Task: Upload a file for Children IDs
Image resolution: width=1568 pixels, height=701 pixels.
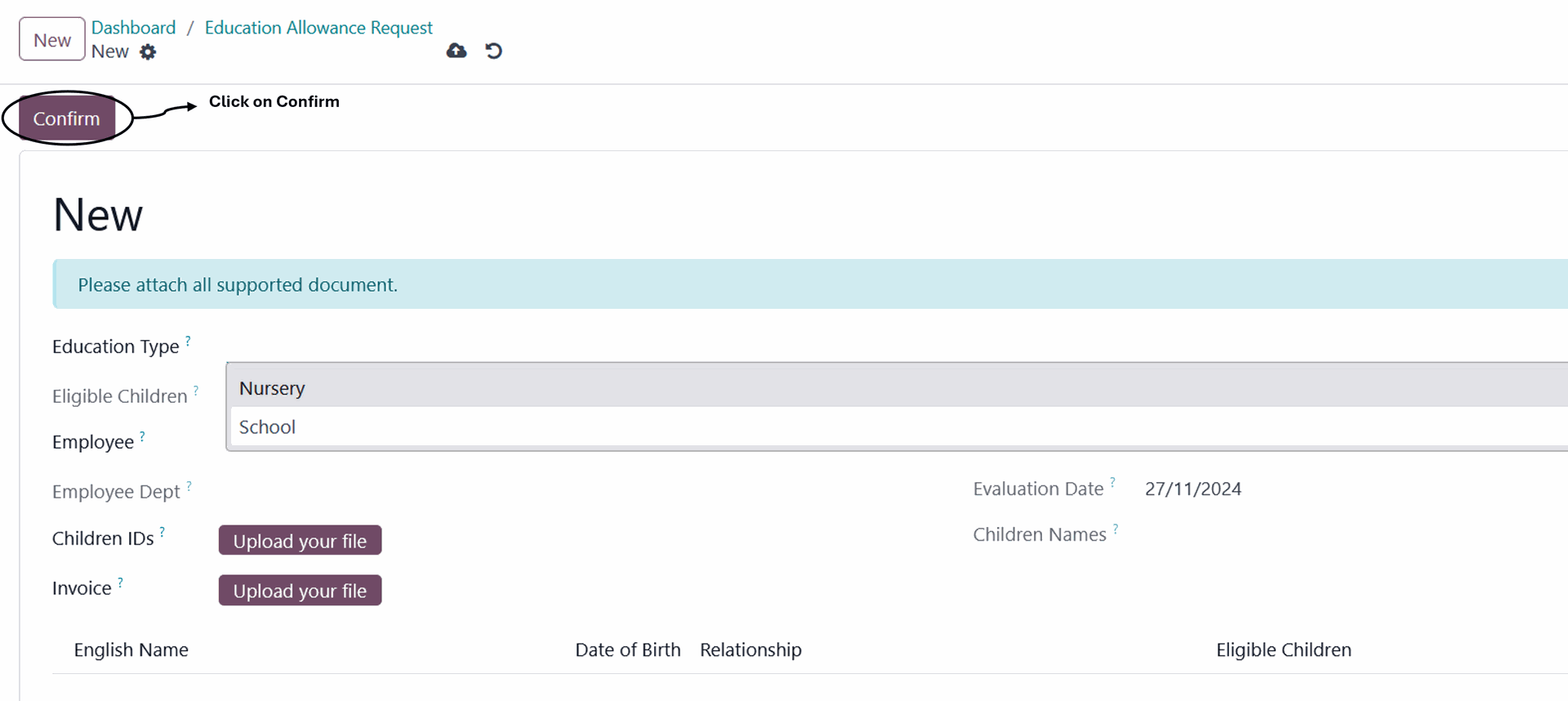Action: click(x=300, y=541)
